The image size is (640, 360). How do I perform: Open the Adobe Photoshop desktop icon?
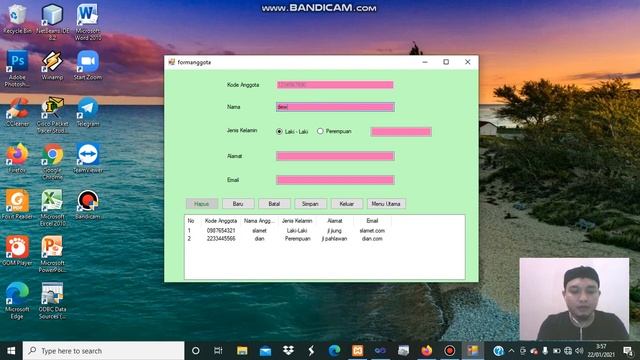pyautogui.click(x=17, y=68)
